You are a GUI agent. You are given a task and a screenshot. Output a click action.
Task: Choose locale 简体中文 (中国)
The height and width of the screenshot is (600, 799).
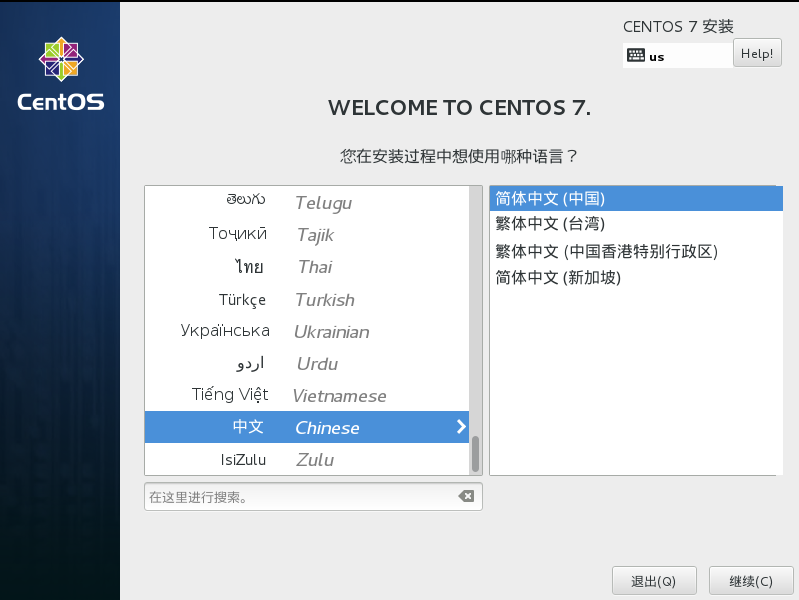(x=636, y=198)
